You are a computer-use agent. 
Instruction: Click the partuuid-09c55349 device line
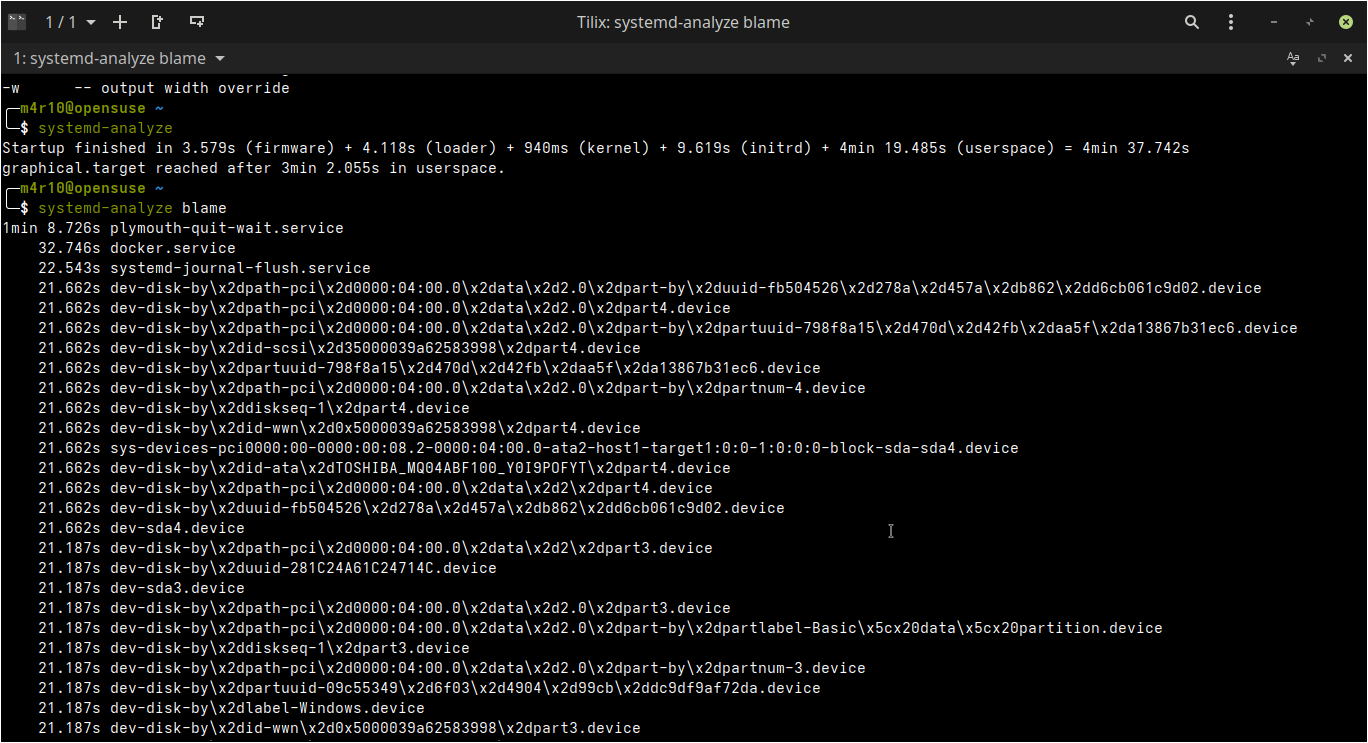click(x=429, y=688)
